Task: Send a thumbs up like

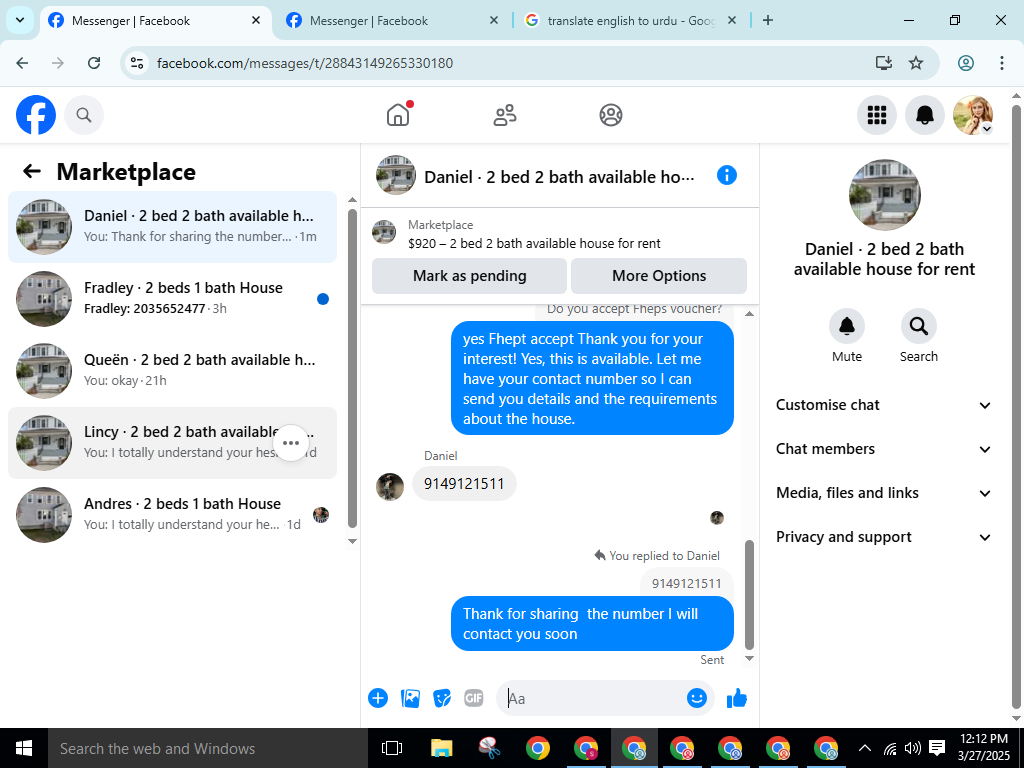Action: click(737, 698)
